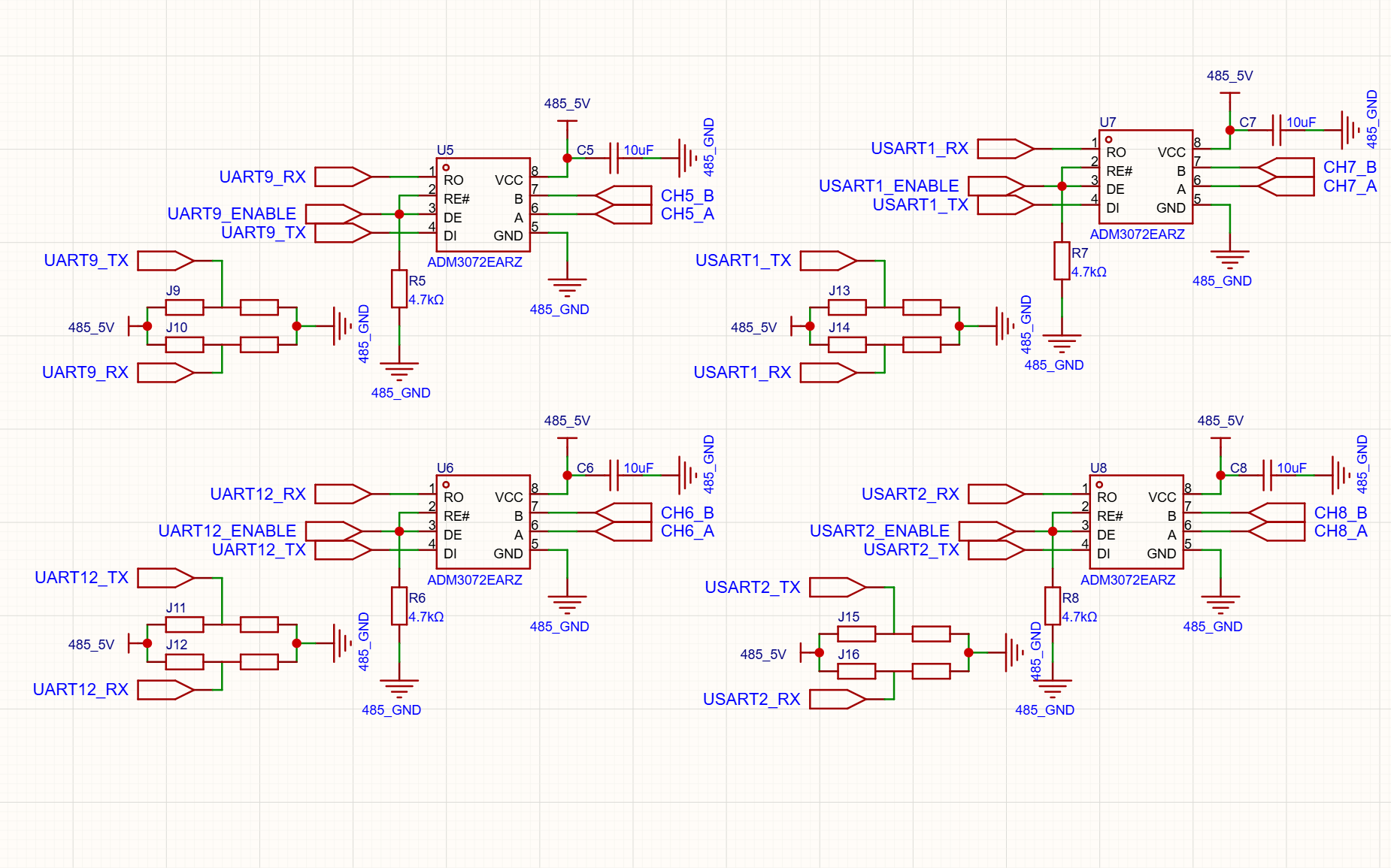Select capacitor C8 symbol
1391x868 pixels.
click(1267, 476)
